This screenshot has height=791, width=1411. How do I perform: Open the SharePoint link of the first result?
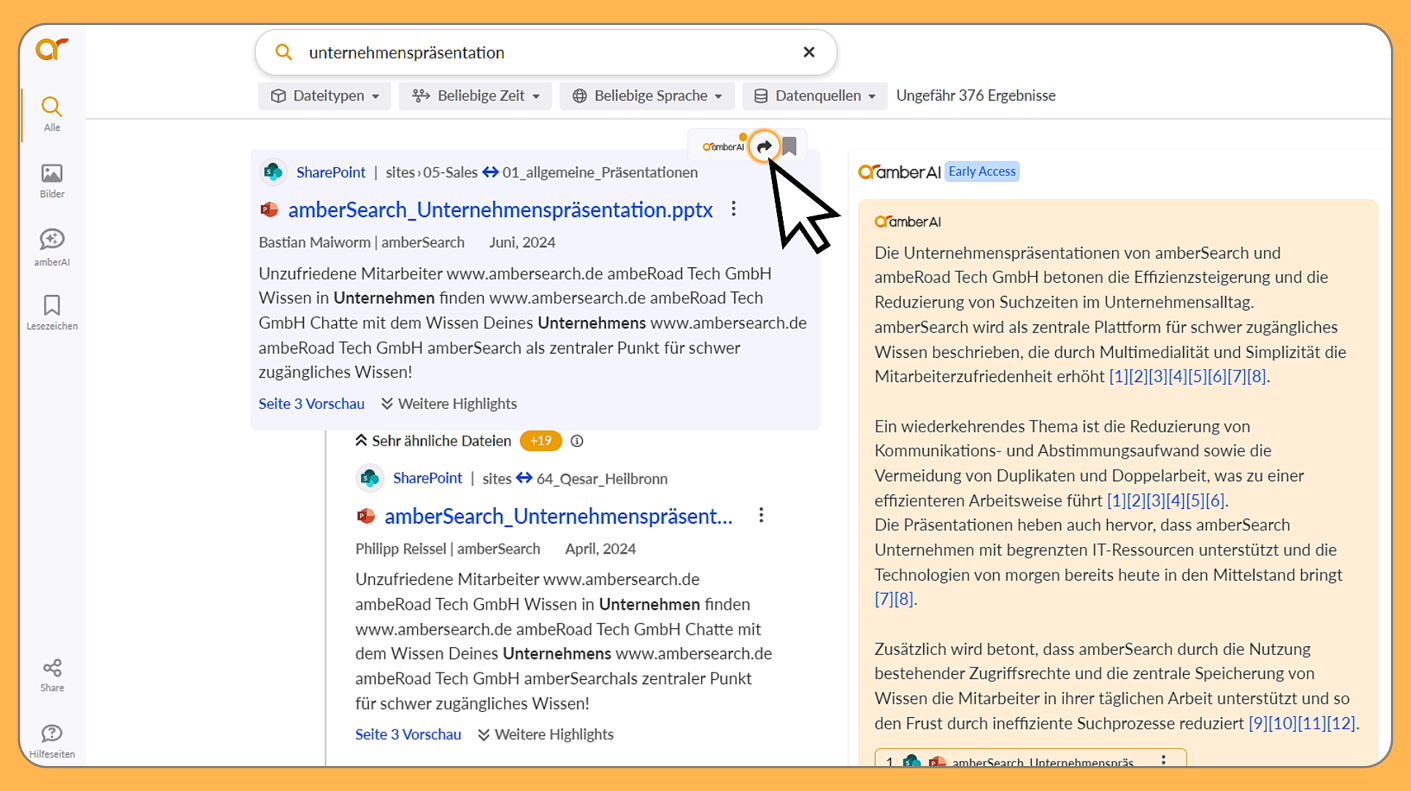point(331,172)
